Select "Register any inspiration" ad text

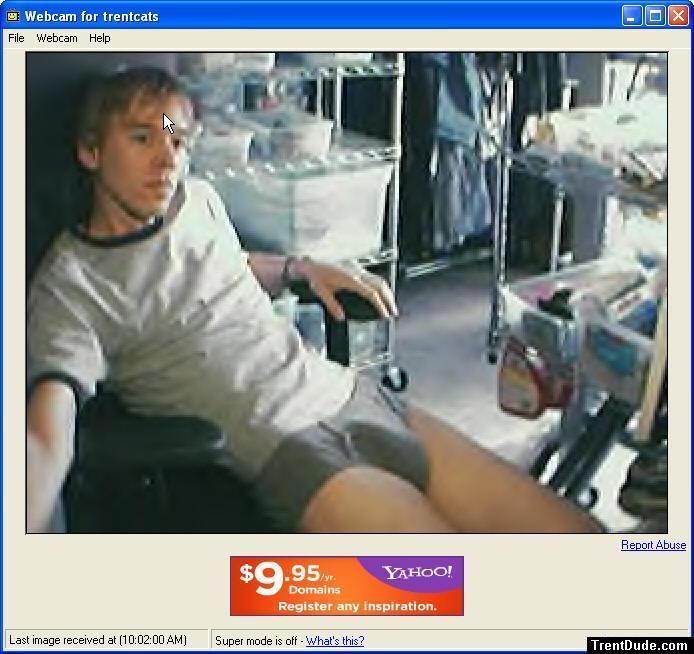pyautogui.click(x=356, y=606)
